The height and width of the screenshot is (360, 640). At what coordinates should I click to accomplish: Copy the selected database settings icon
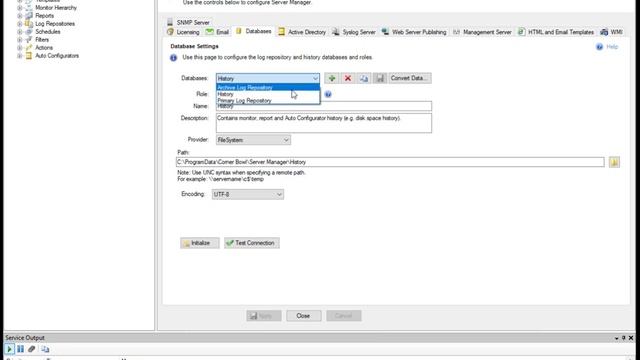pyautogui.click(x=364, y=78)
